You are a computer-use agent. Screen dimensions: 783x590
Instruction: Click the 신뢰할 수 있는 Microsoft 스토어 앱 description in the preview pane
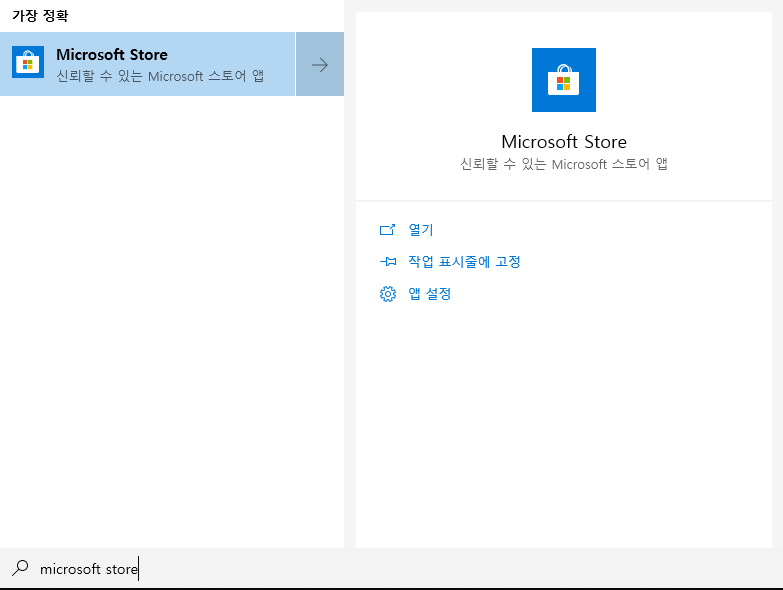coord(564,164)
